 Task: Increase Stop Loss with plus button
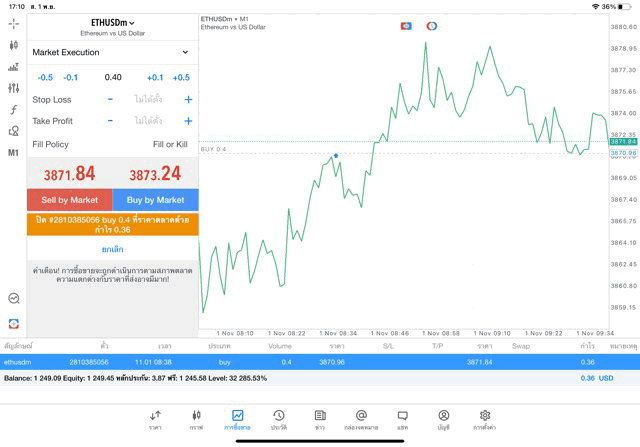[x=188, y=100]
